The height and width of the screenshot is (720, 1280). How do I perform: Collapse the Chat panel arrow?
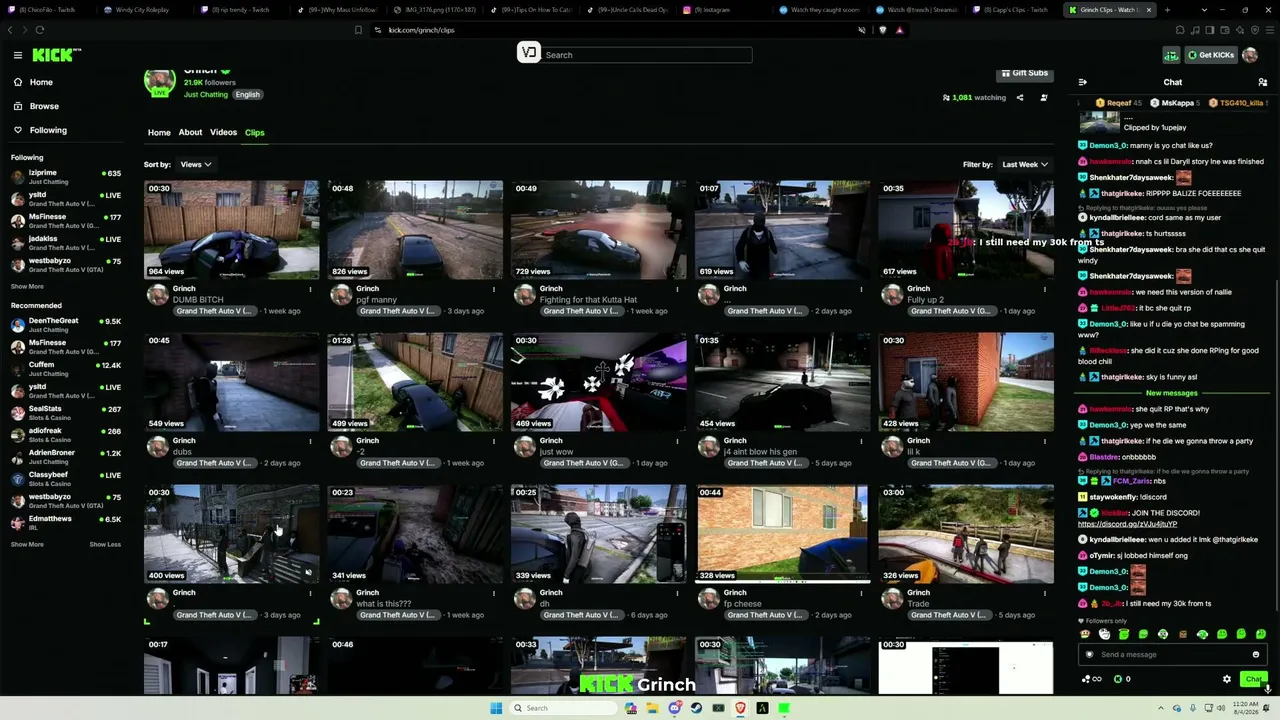point(1082,82)
